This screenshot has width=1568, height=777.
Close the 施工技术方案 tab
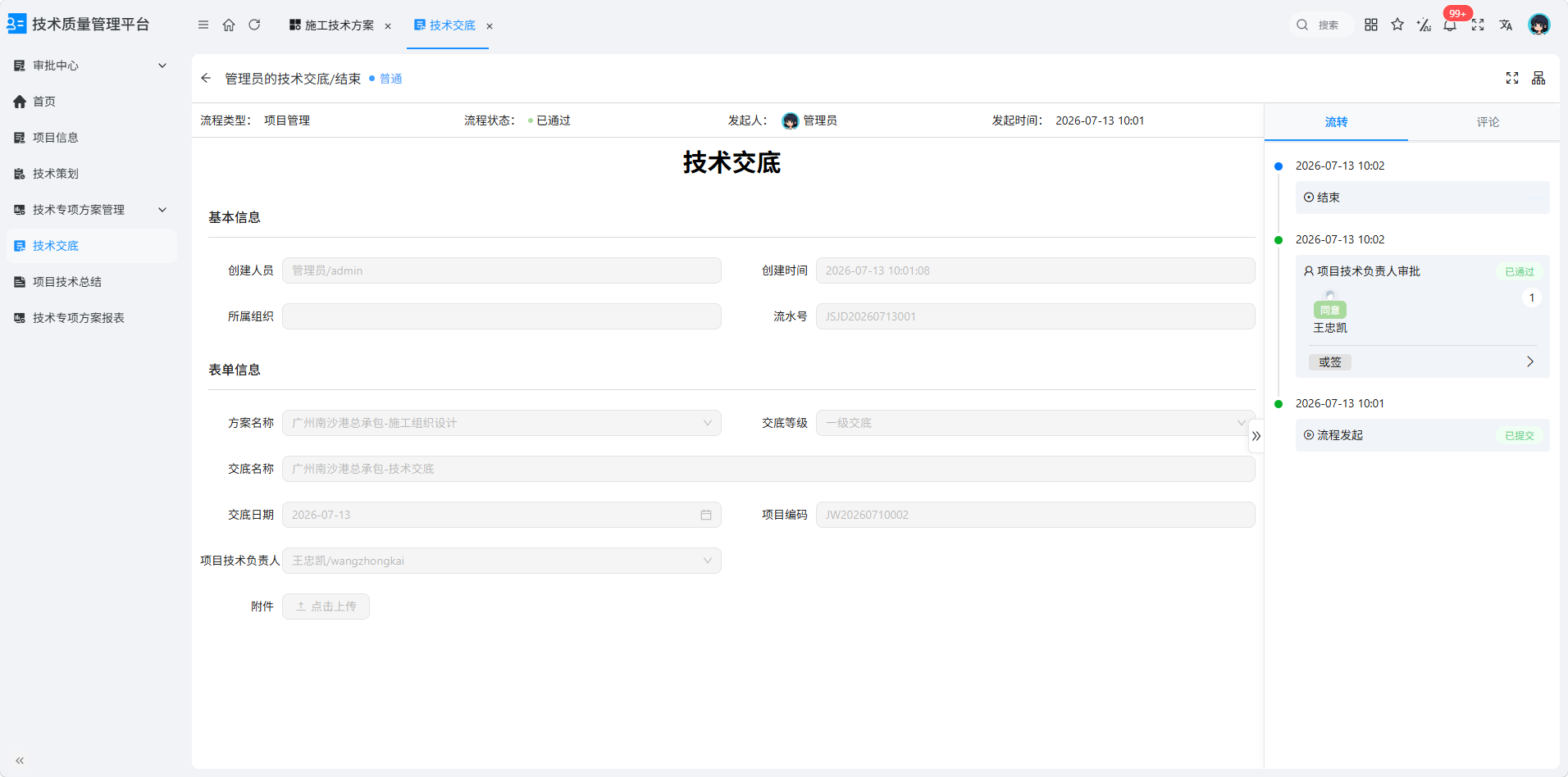(388, 26)
